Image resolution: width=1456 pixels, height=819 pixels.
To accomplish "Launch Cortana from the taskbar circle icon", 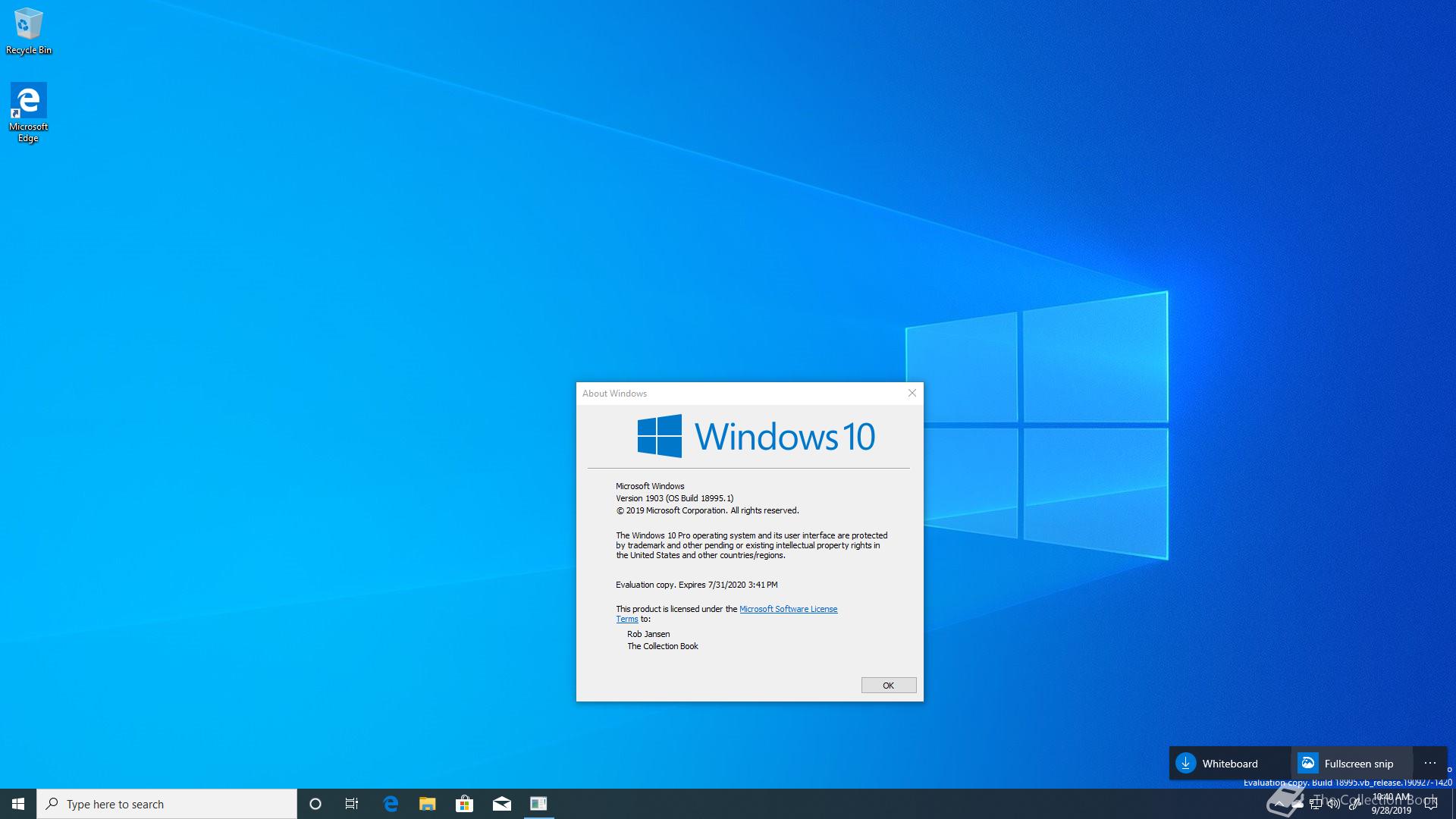I will (x=315, y=804).
